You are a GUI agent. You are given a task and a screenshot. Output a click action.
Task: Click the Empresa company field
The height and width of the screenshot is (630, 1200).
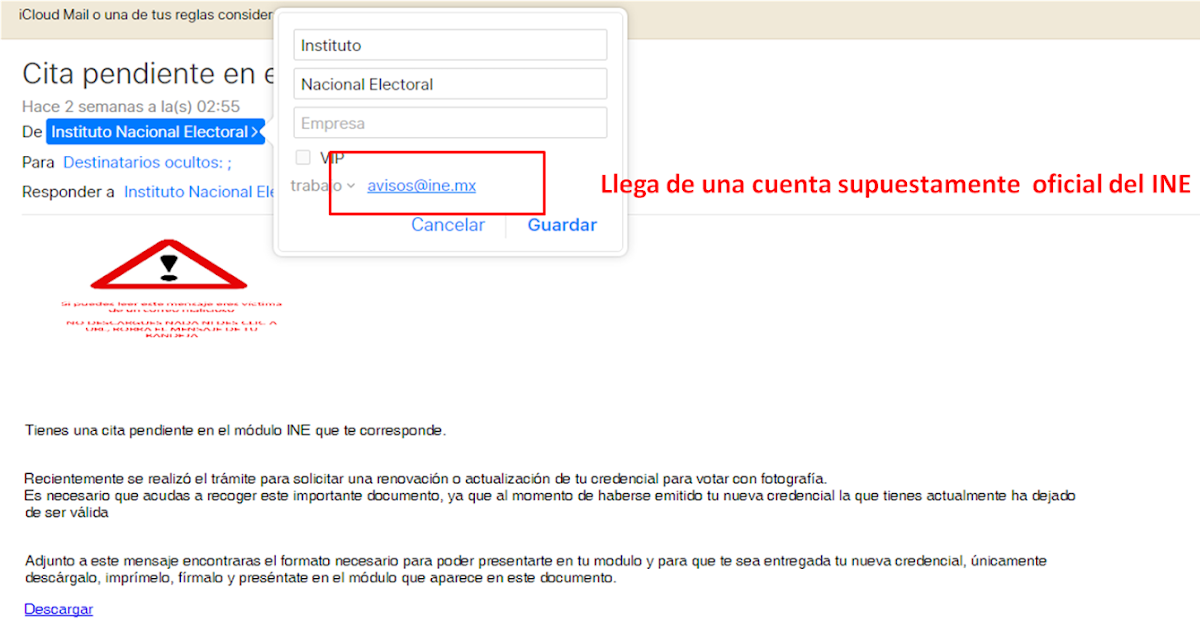[x=450, y=123]
